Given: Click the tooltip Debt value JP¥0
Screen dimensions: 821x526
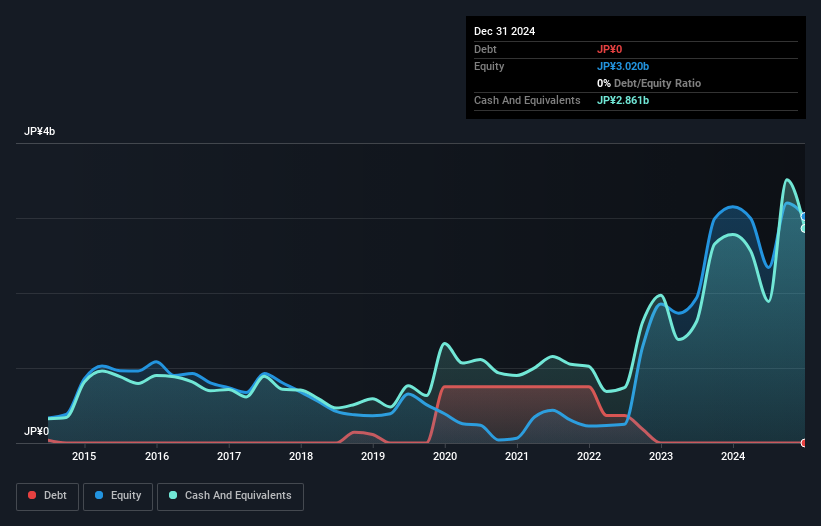Looking at the screenshot, I should coord(609,49).
